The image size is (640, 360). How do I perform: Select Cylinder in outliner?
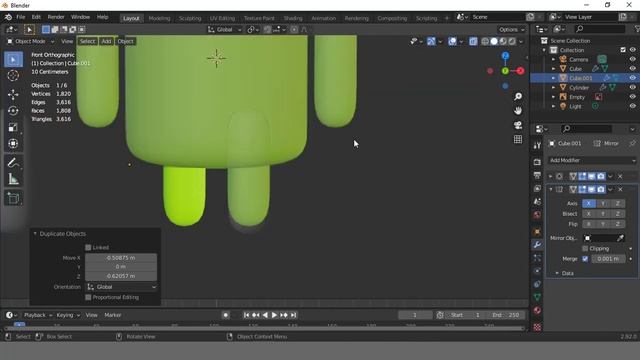coord(579,87)
